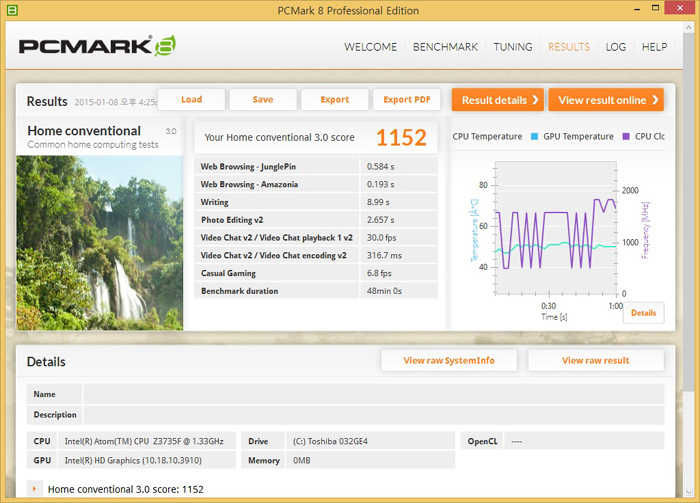This screenshot has height=503, width=700.
Task: Click View raw SystemInfo
Action: pos(448,361)
